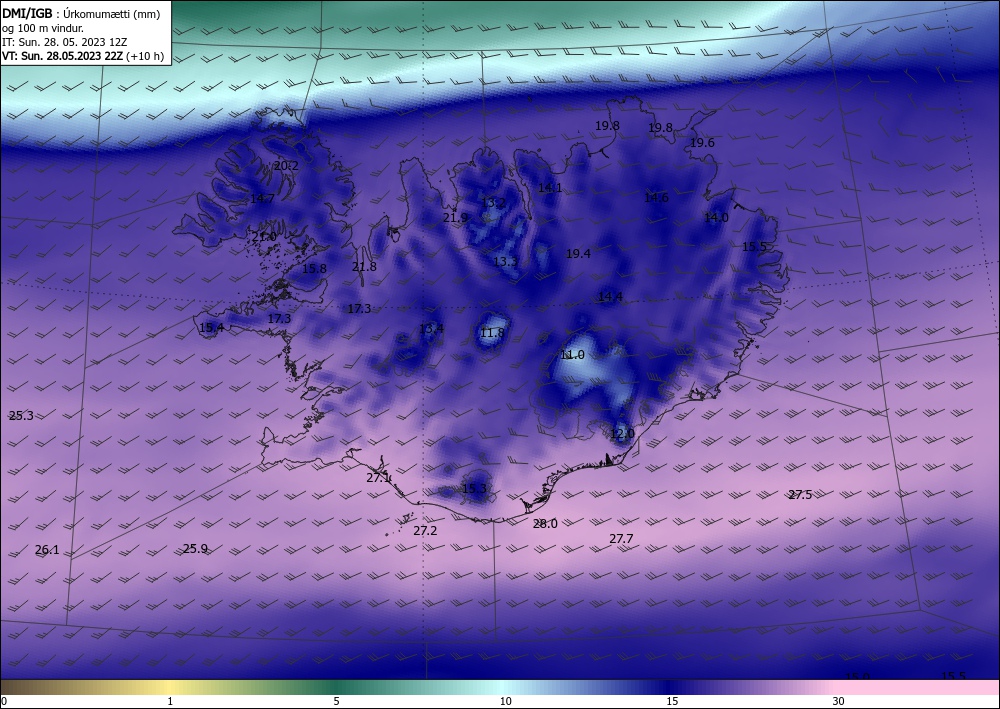The image size is (1000, 709).
Task: Select the 'VT: Sun. 28.05.2023 22Z' valid time line
Action: [62, 56]
